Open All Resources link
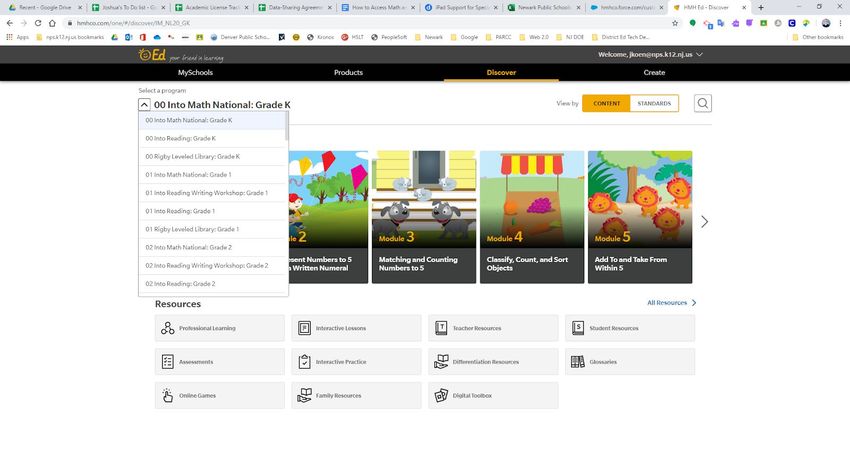 (672, 303)
